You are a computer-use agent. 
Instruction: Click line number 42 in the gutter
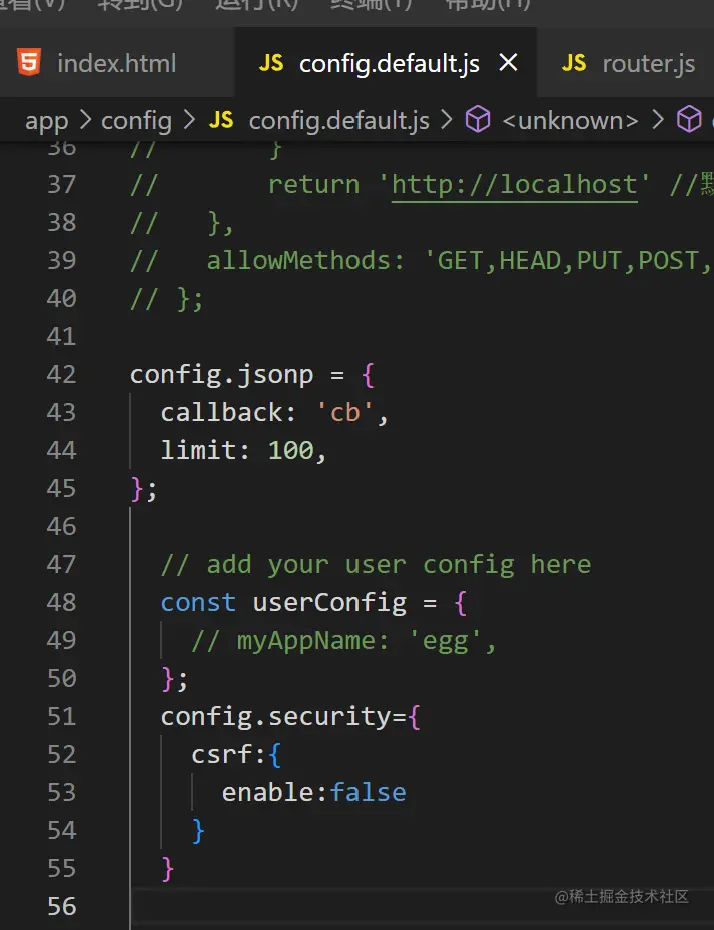pyautogui.click(x=62, y=375)
